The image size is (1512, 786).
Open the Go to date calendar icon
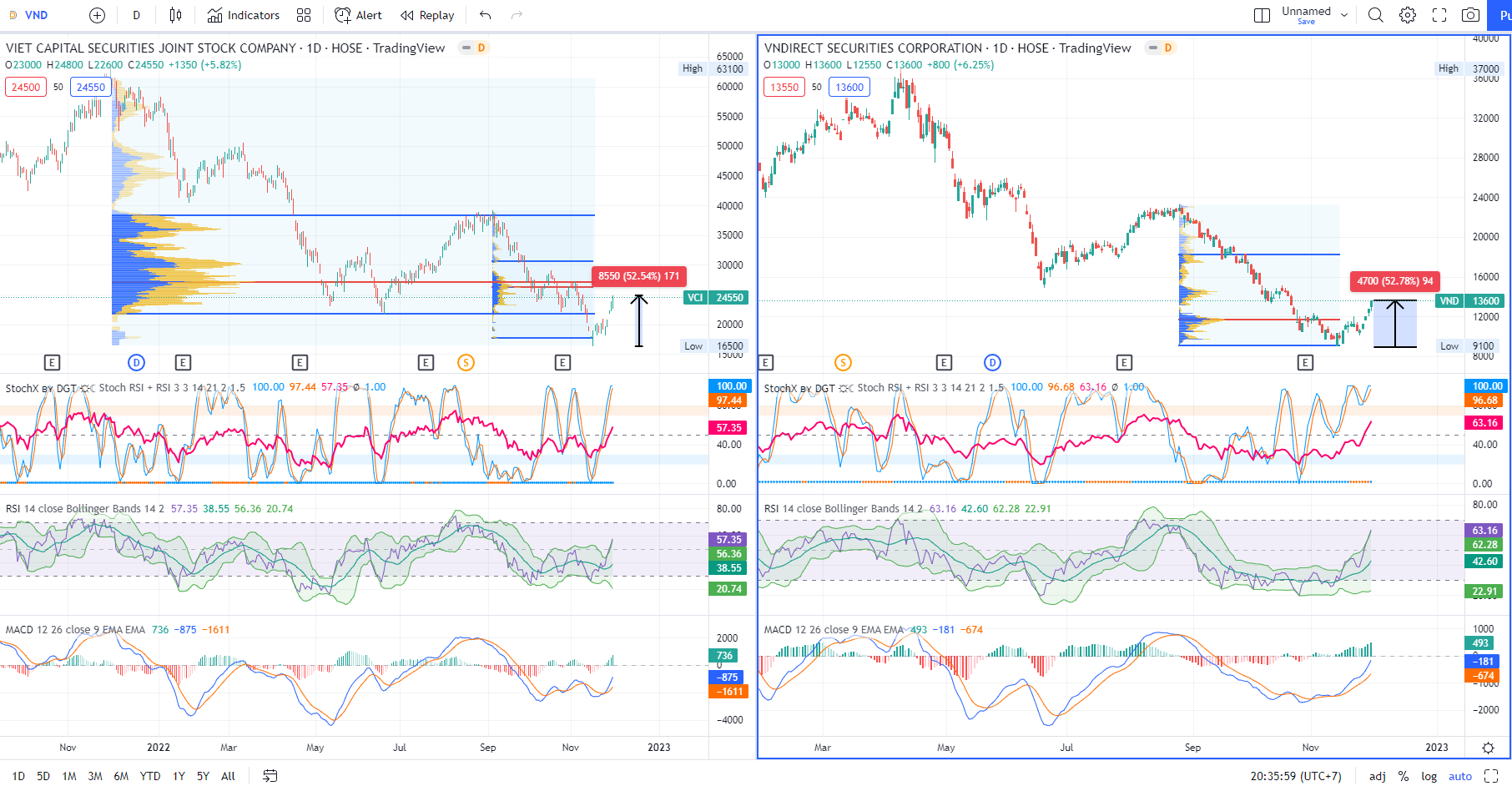(270, 776)
